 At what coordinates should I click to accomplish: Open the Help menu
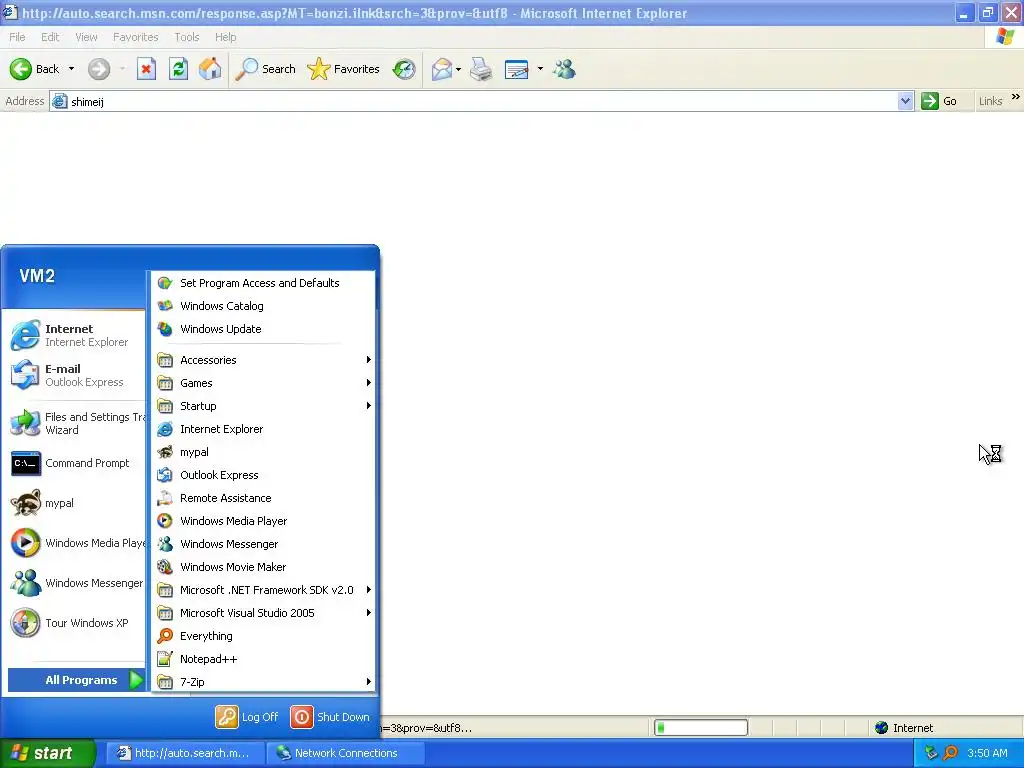pyautogui.click(x=226, y=37)
